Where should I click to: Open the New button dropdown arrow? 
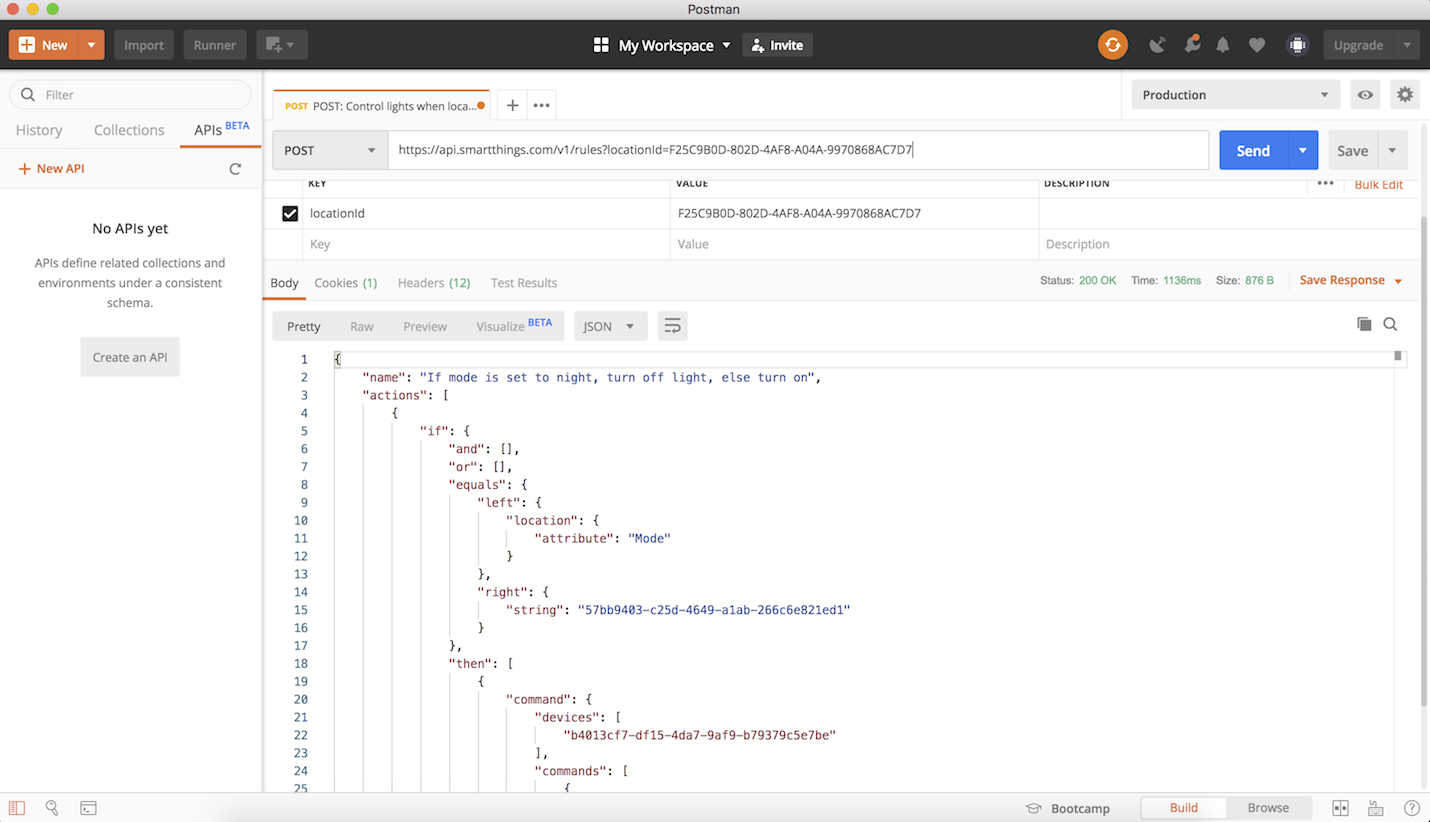(91, 45)
